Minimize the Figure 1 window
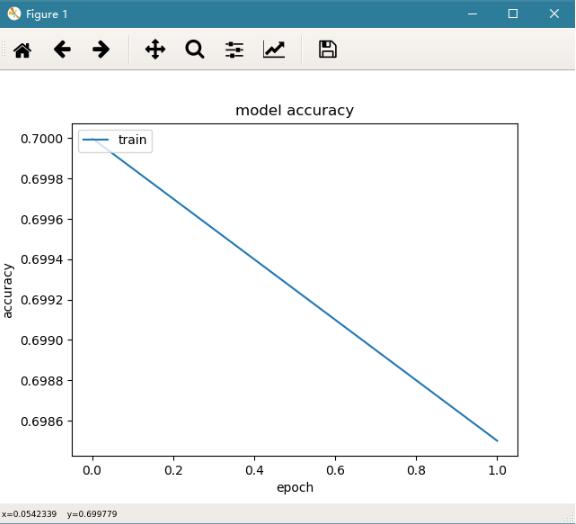The image size is (576, 524). [x=472, y=14]
